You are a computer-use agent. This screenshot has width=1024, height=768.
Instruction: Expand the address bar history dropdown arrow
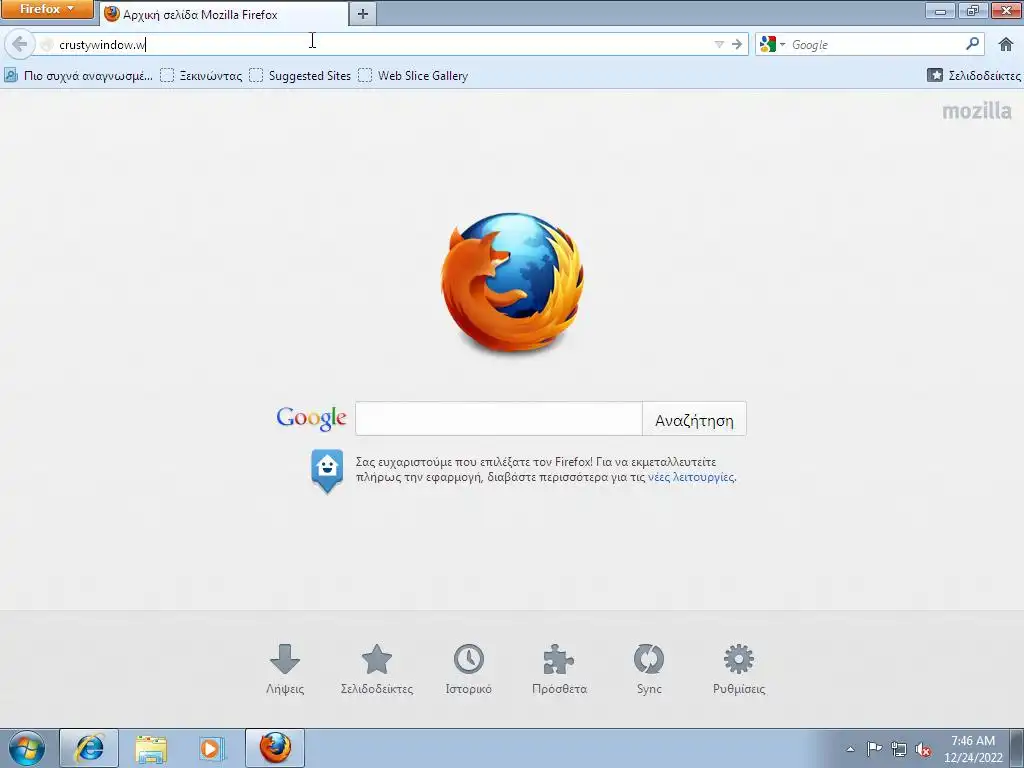pyautogui.click(x=719, y=44)
